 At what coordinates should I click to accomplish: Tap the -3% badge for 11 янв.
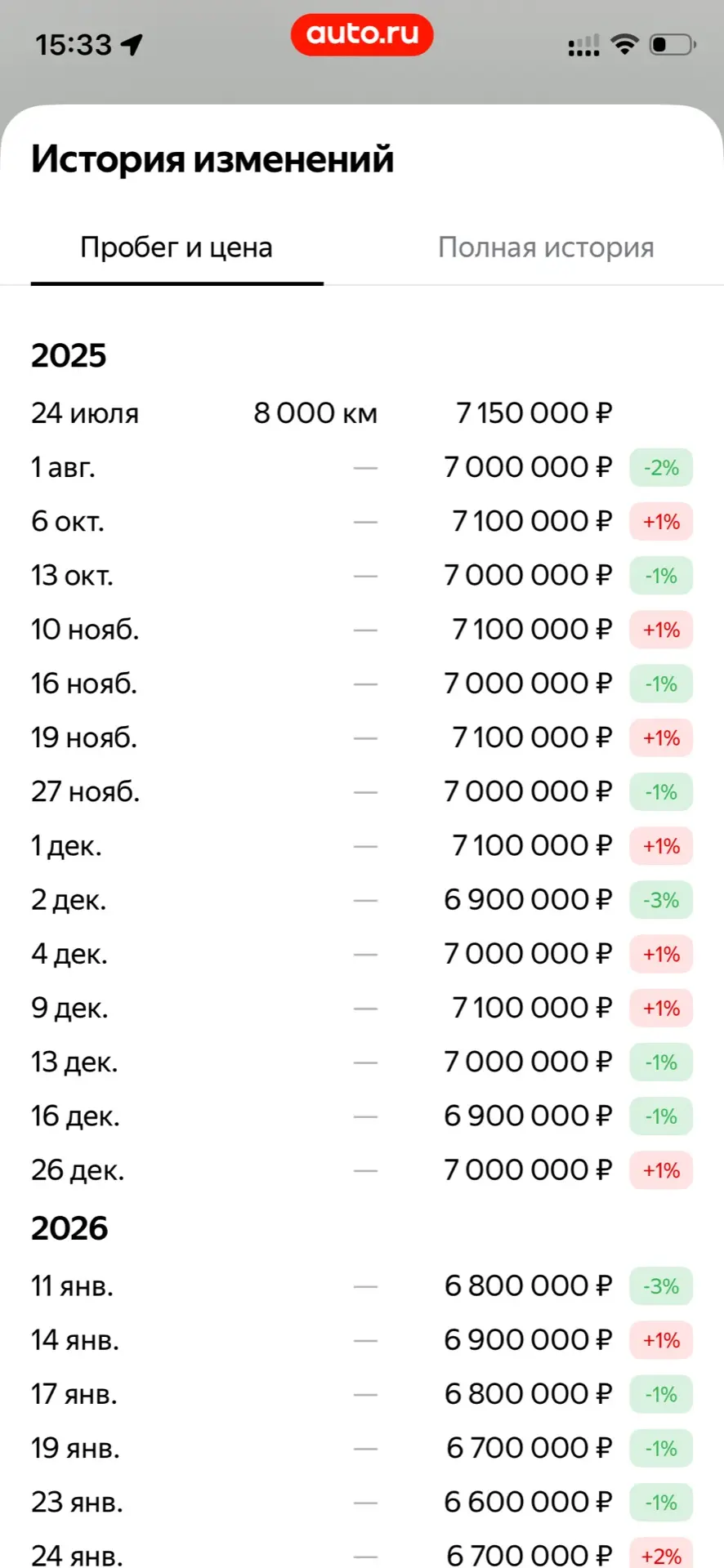[661, 1286]
